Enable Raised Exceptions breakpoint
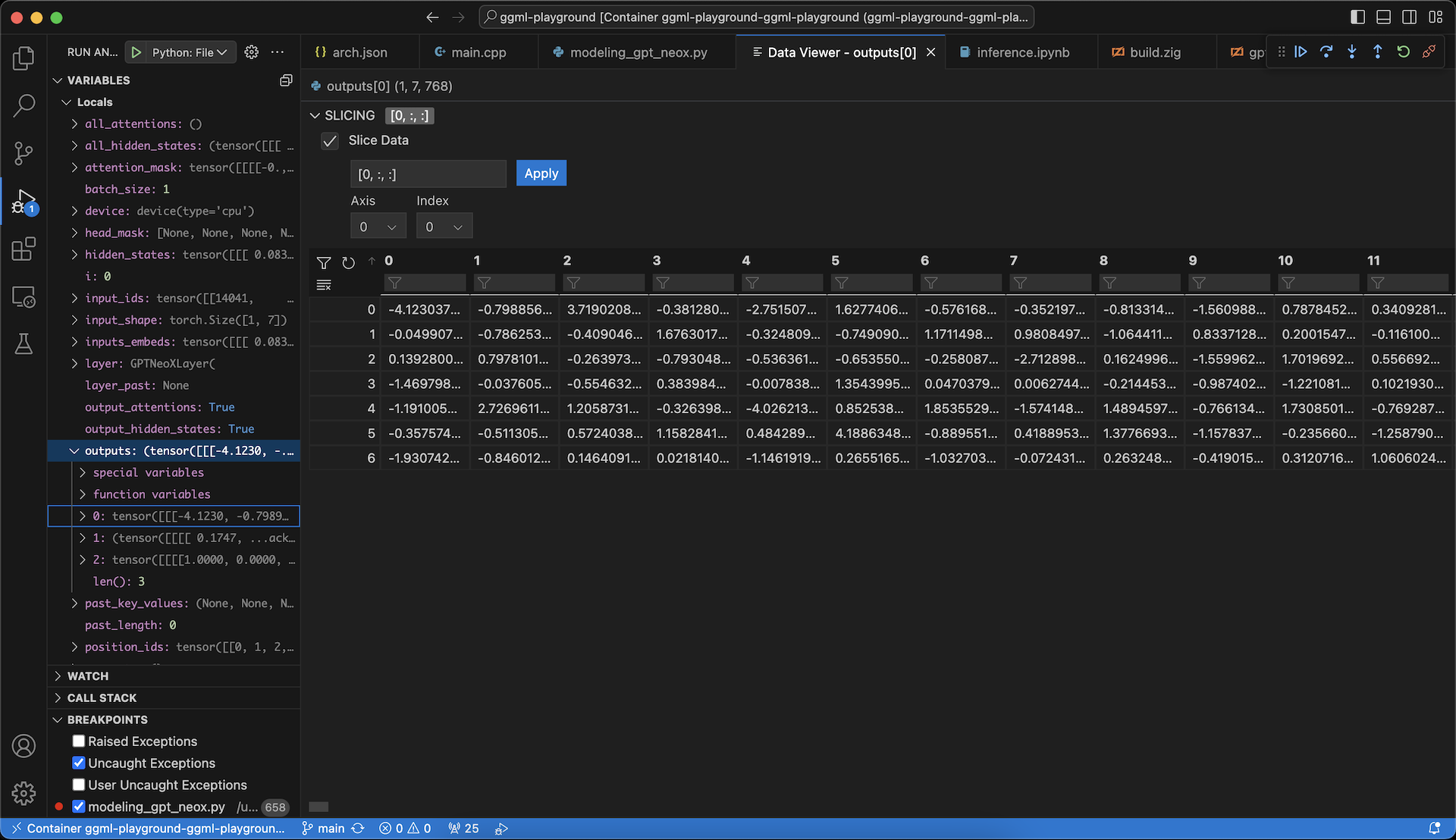This screenshot has height=840, width=1456. click(79, 741)
